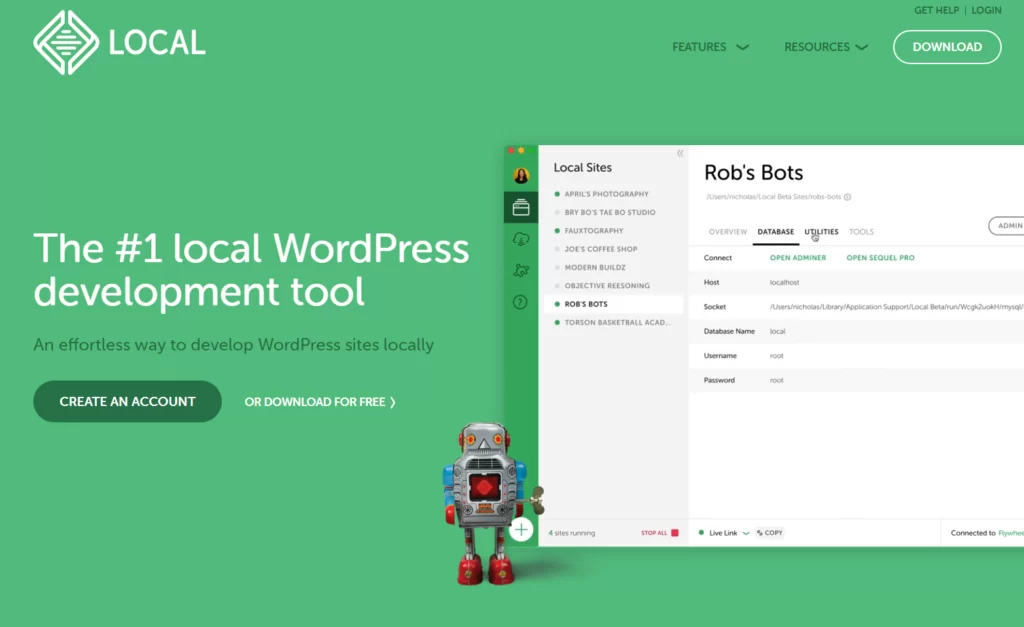Click the Admin button
Image resolution: width=1024 pixels, height=627 pixels.
click(1007, 225)
